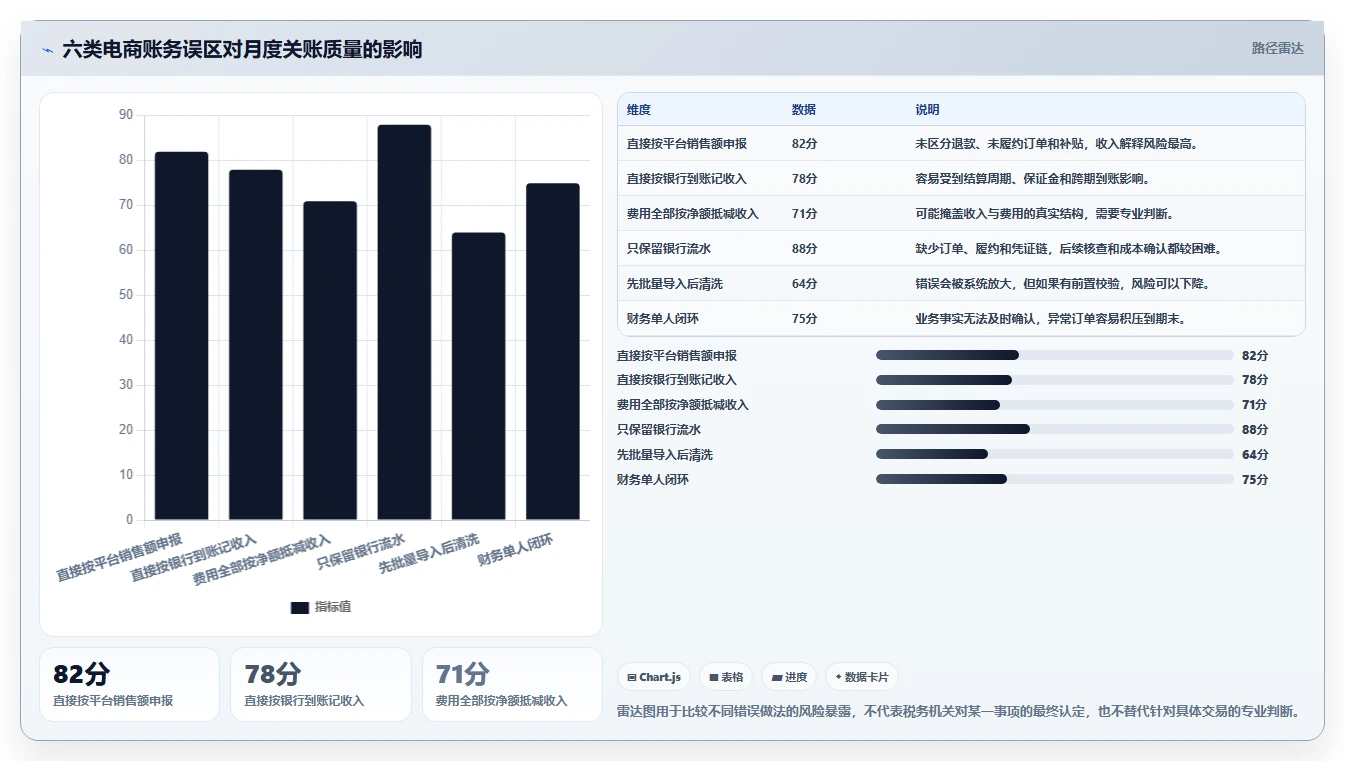
Task: Click the 64分 table cell
Action: (x=804, y=284)
